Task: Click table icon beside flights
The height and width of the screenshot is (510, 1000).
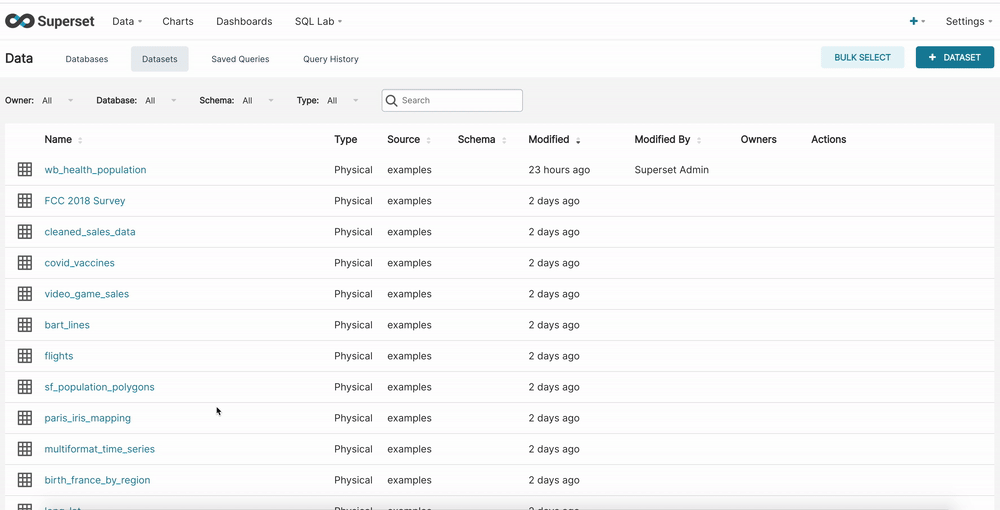Action: [x=24, y=356]
